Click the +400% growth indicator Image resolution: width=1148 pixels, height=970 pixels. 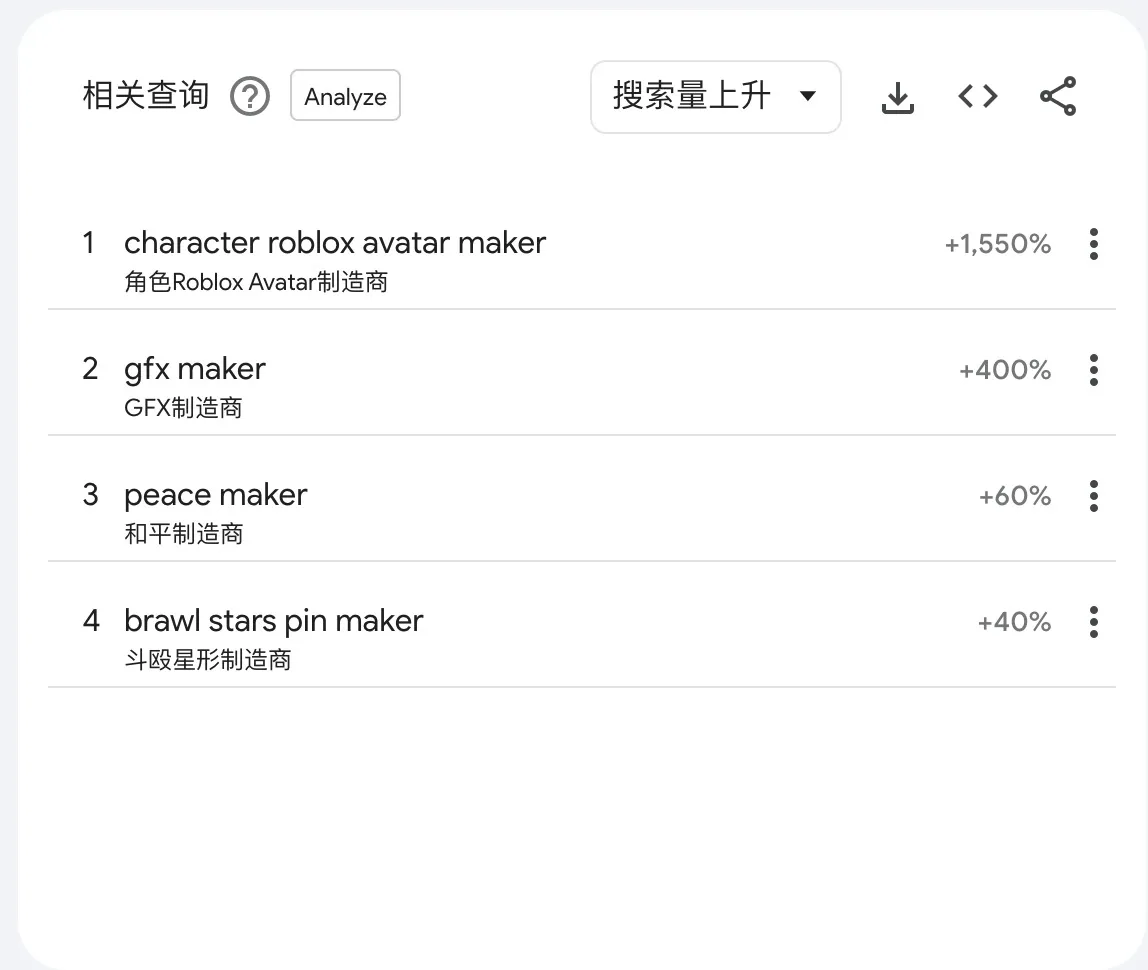pyautogui.click(x=1005, y=370)
